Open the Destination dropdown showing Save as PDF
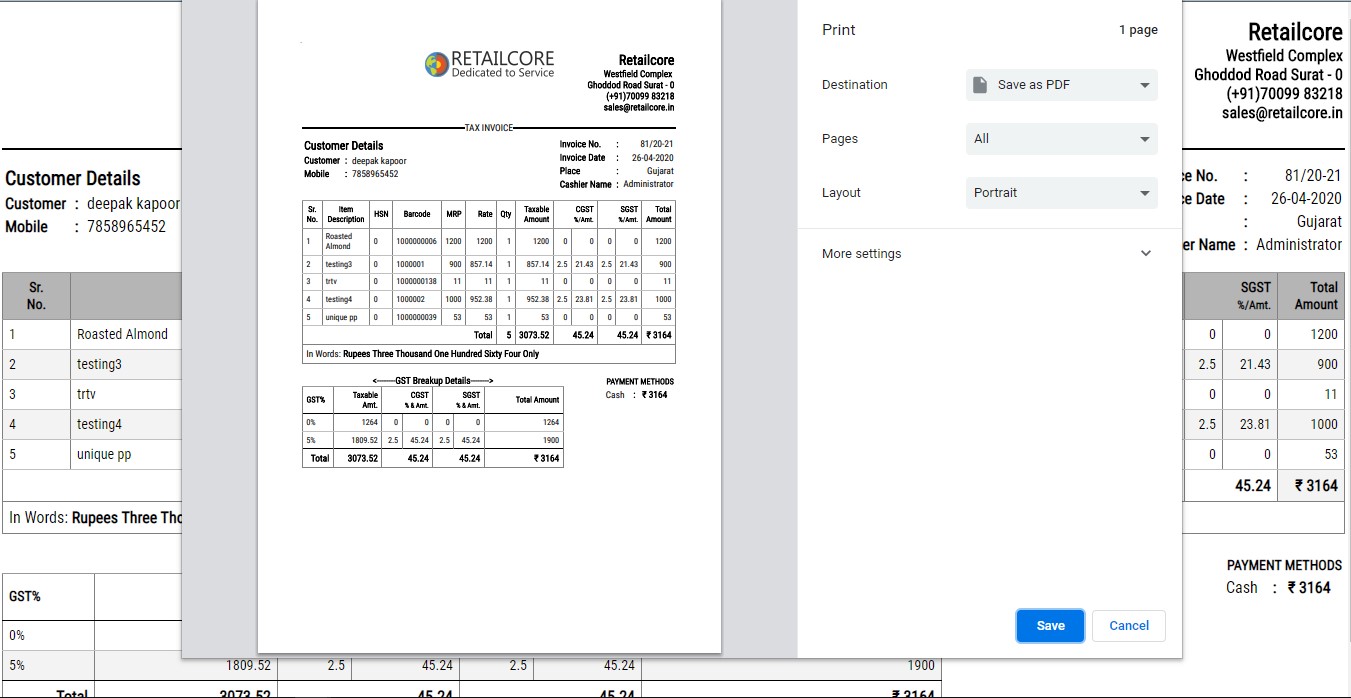This screenshot has width=1351, height=698. (x=1062, y=85)
